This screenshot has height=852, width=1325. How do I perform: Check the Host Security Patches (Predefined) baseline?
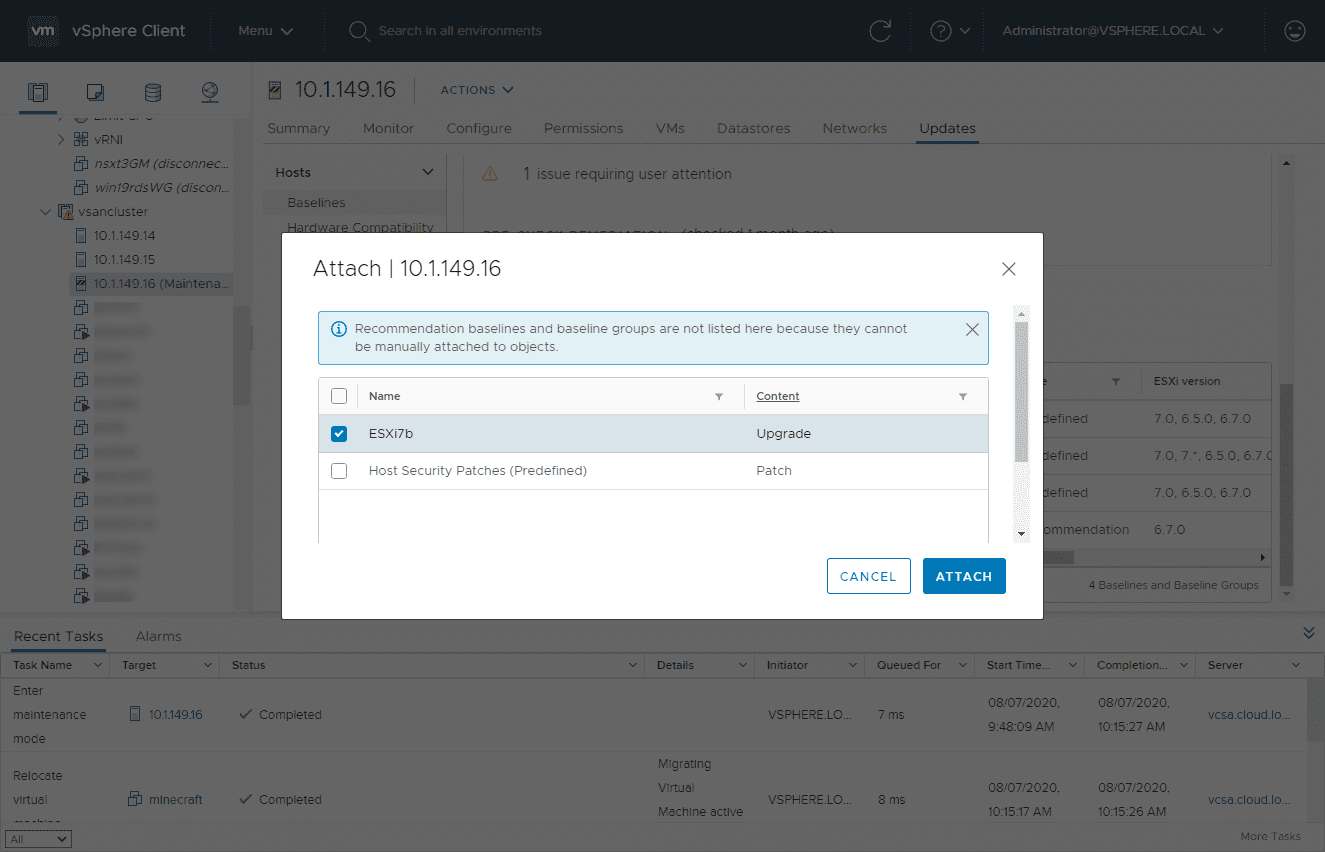click(x=338, y=470)
